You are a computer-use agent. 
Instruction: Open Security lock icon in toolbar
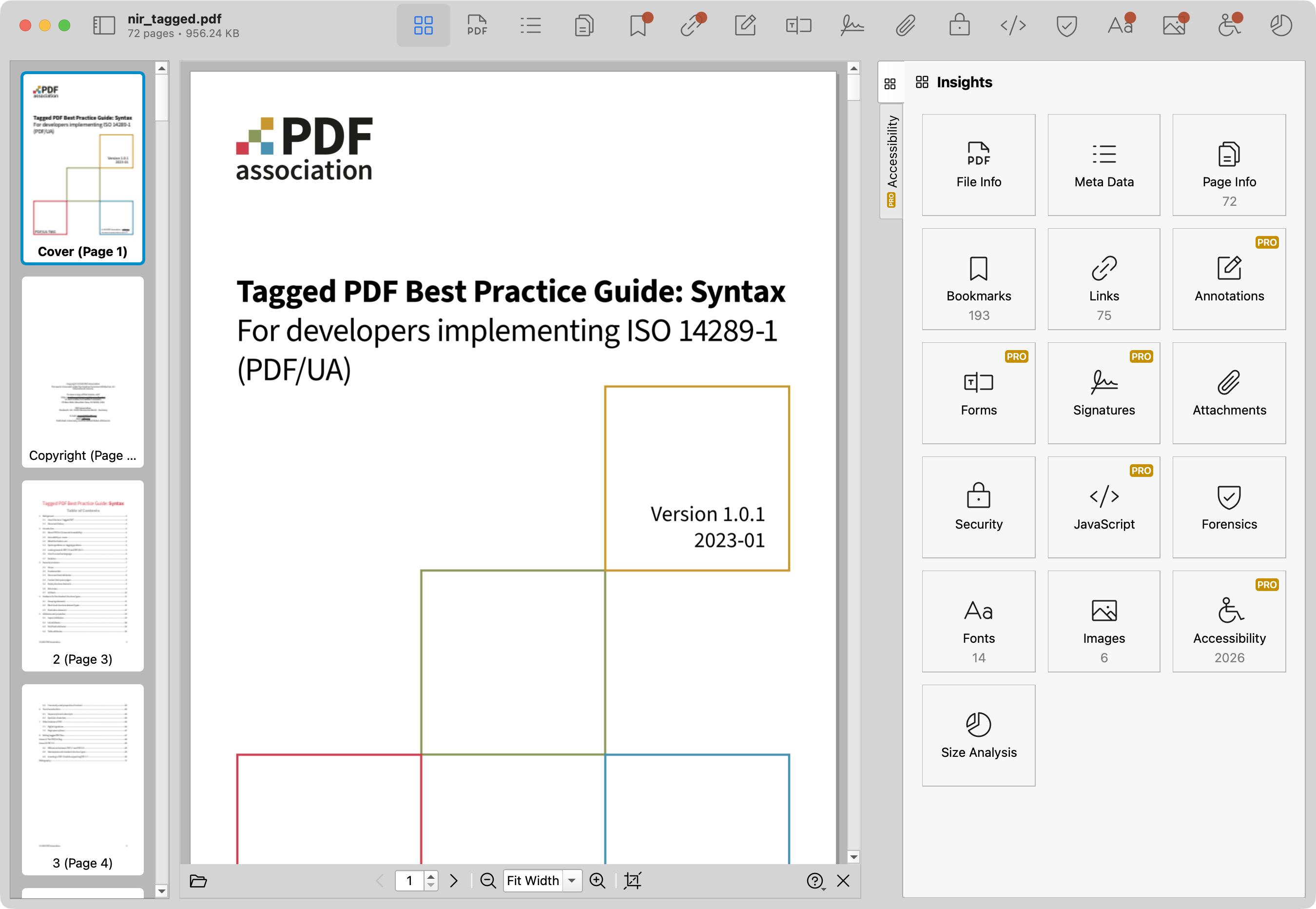(960, 26)
